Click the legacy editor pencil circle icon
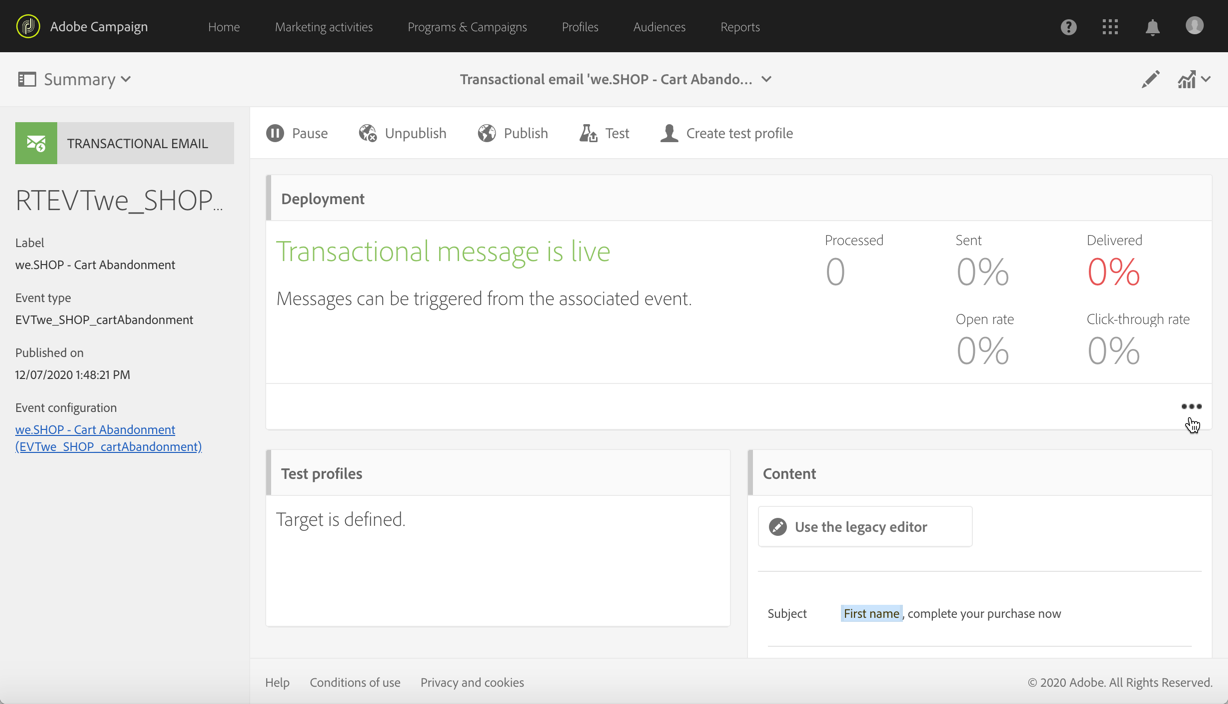This screenshot has height=704, width=1228. (778, 527)
